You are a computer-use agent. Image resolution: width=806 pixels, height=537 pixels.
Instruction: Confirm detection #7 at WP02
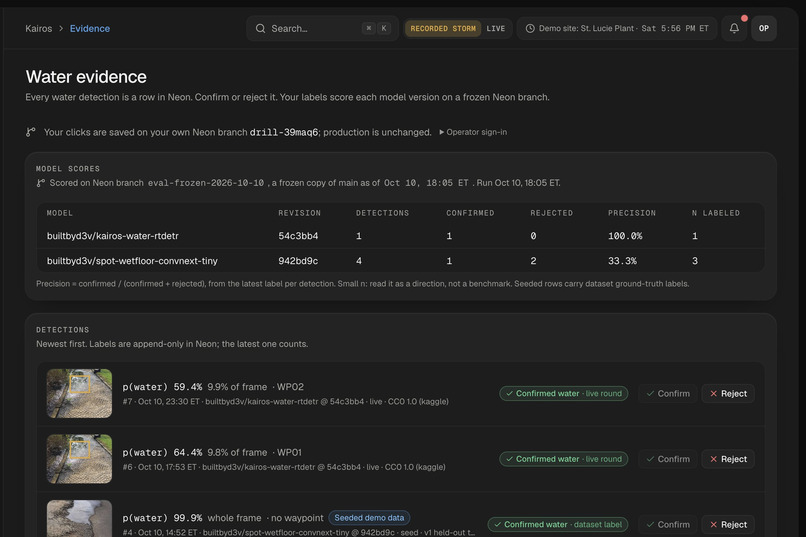tap(668, 394)
